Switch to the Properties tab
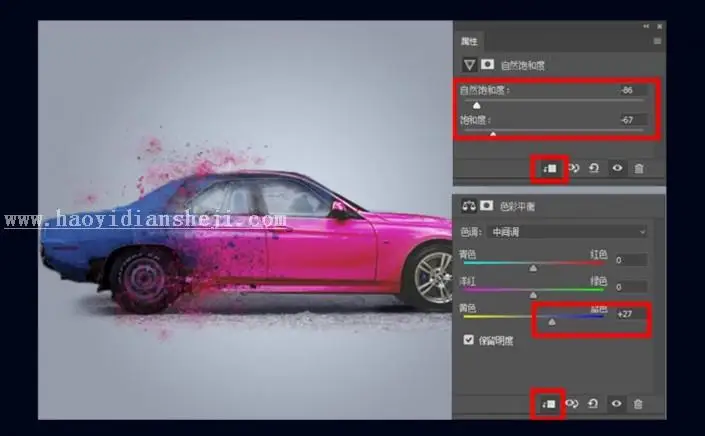Viewport: 705px width, 436px height. click(469, 41)
